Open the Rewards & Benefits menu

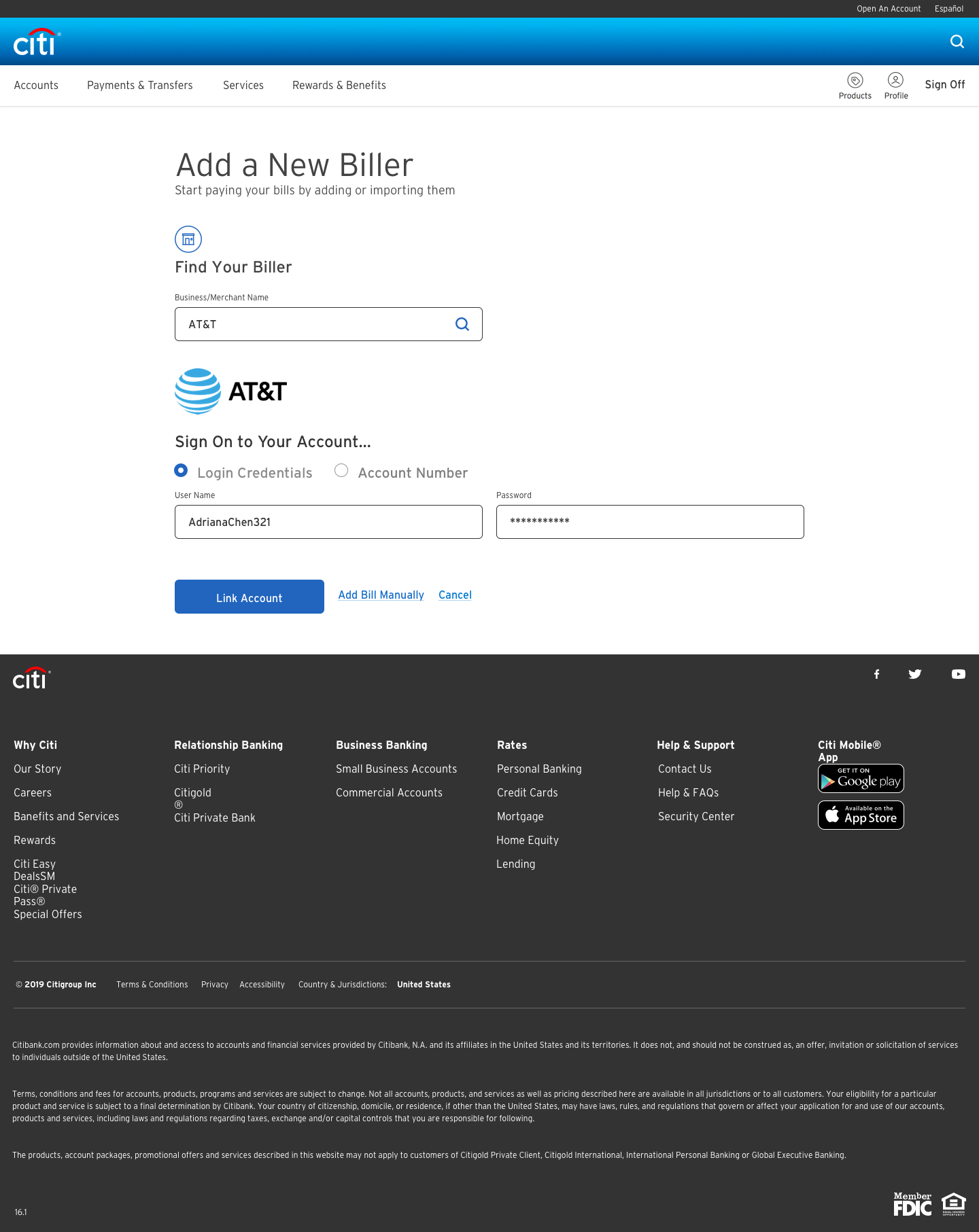click(x=339, y=85)
